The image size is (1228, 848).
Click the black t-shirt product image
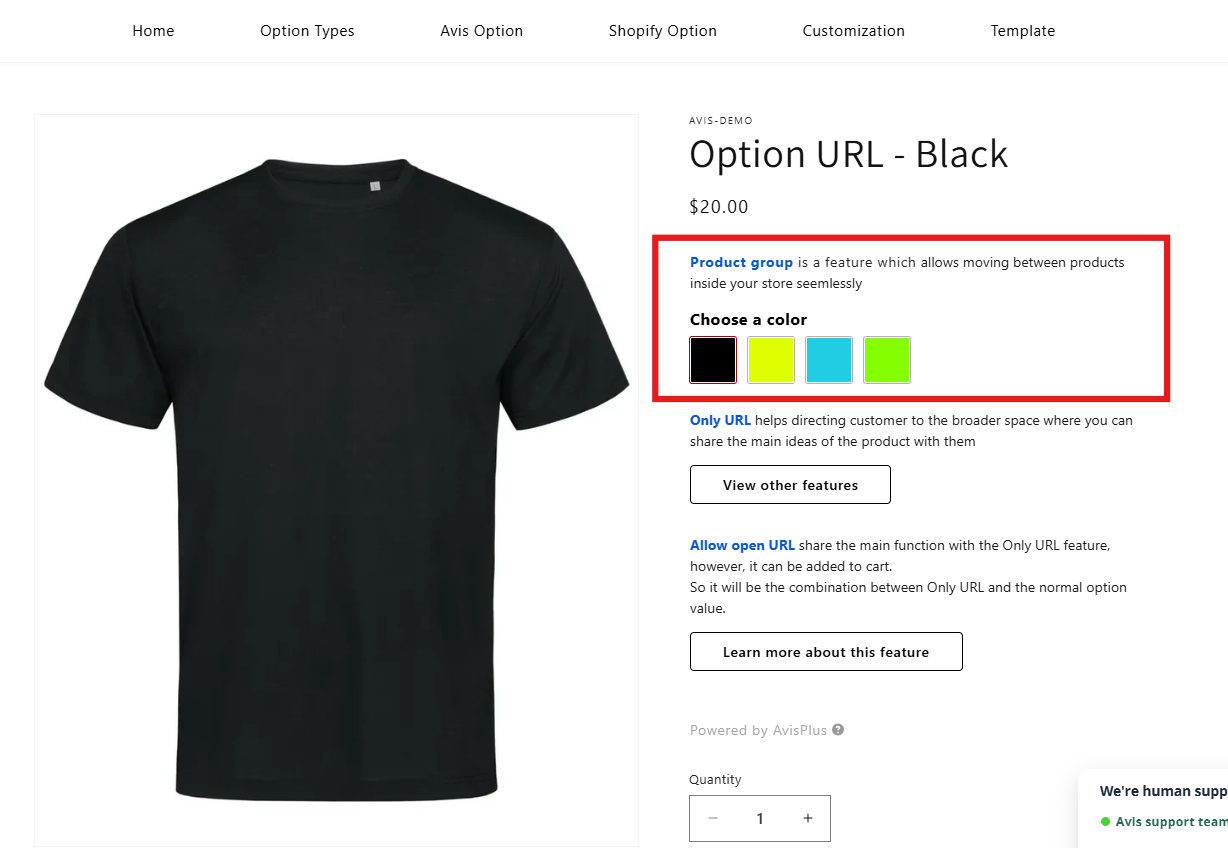point(337,480)
